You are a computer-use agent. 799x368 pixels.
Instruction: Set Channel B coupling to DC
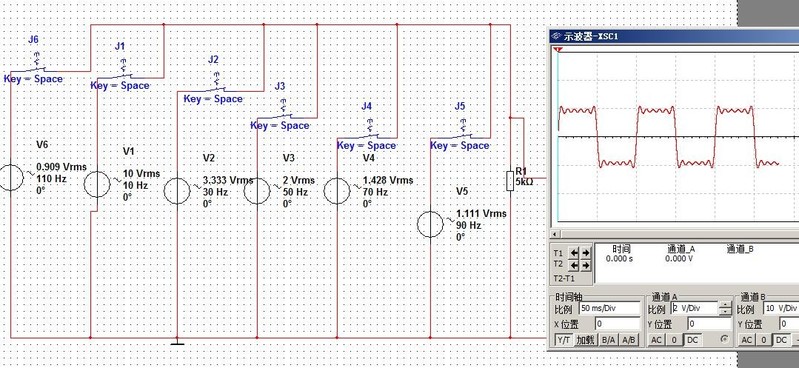coord(781,340)
